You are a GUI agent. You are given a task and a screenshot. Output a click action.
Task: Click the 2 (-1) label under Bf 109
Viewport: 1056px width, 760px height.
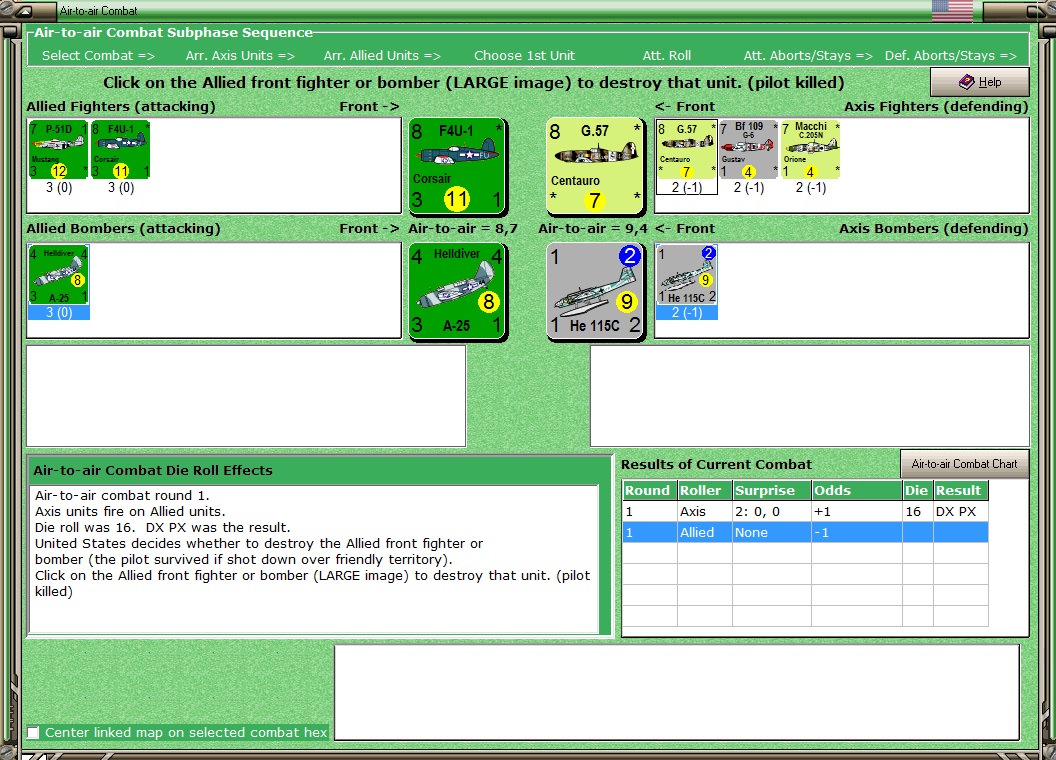[748, 187]
